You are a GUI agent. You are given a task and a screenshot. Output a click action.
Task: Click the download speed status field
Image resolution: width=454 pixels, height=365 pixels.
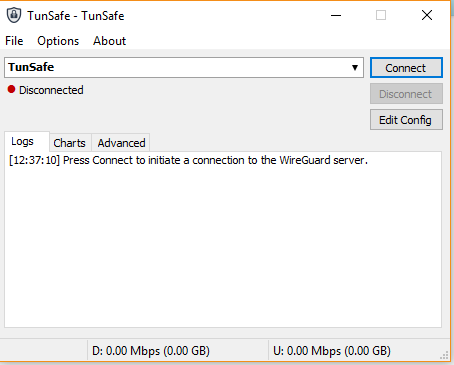click(x=178, y=351)
